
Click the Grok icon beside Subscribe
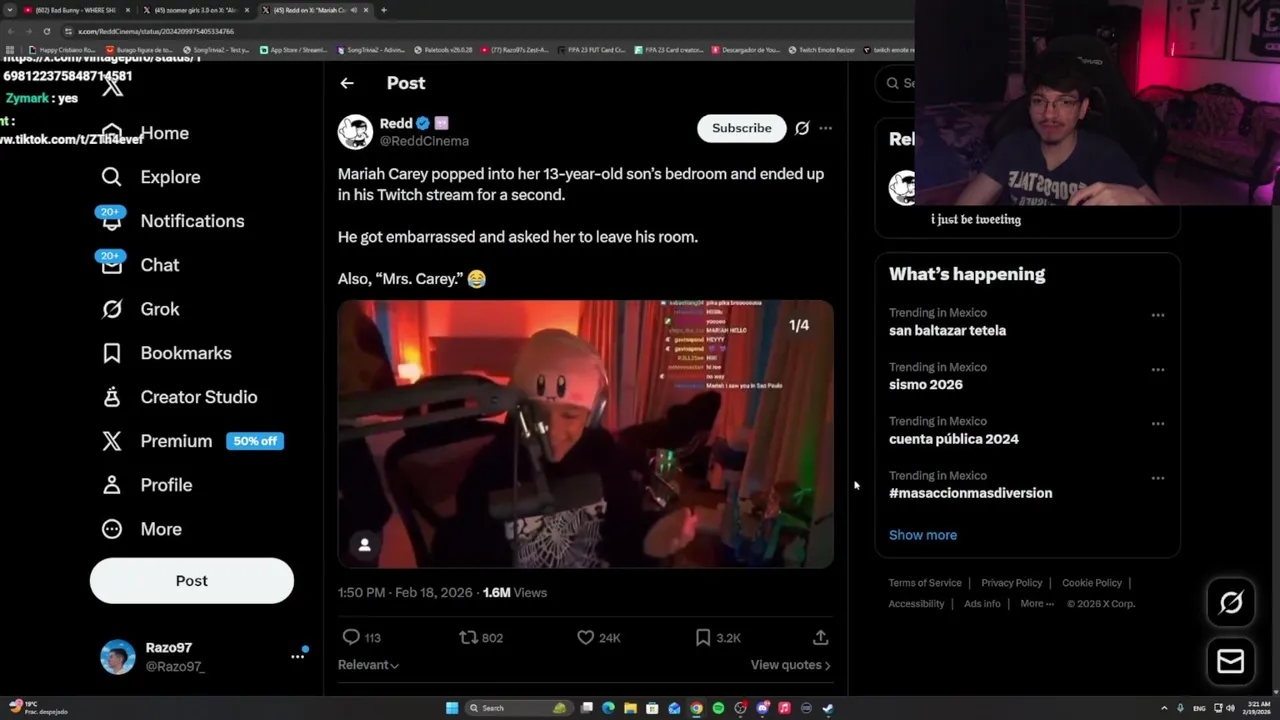[x=802, y=128]
